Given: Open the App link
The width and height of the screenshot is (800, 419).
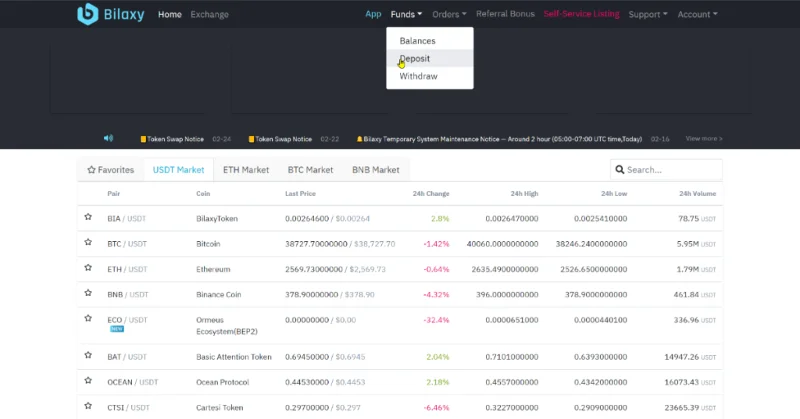Looking at the screenshot, I should (x=373, y=14).
